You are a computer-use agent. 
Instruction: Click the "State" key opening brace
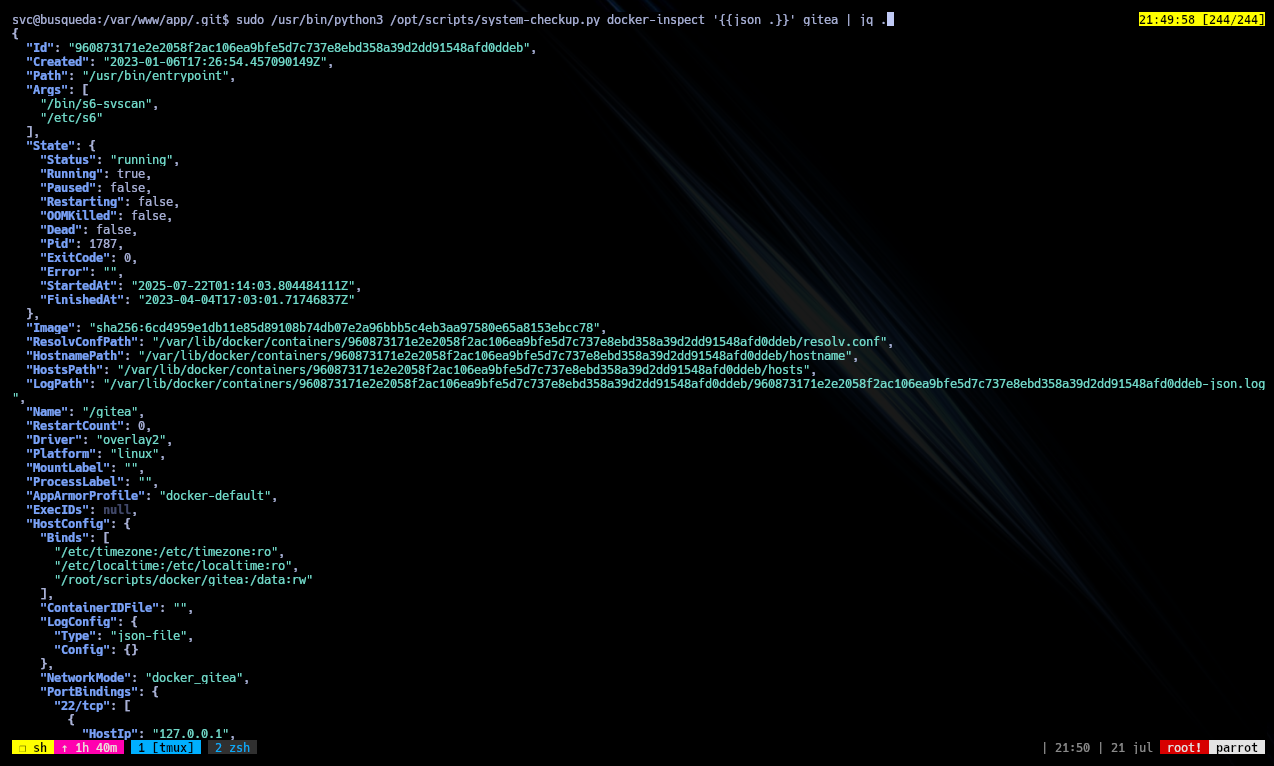point(92,145)
